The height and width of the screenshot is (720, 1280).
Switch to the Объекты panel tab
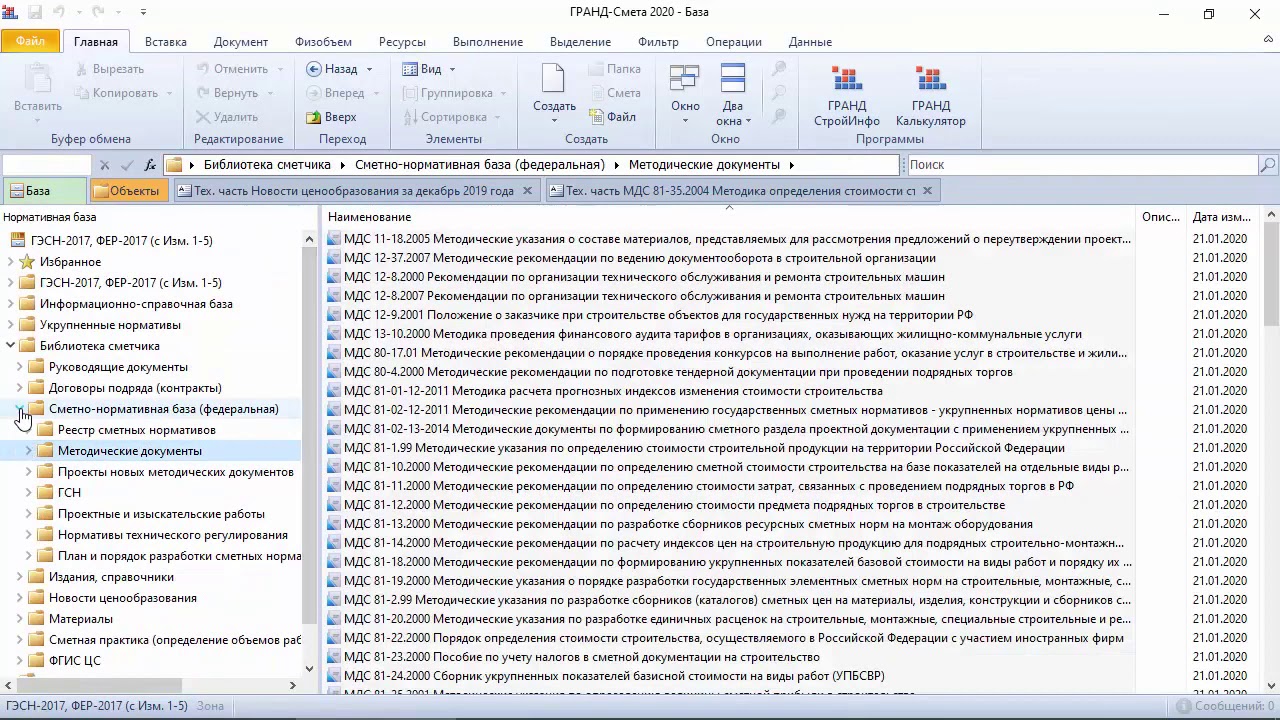[129, 191]
